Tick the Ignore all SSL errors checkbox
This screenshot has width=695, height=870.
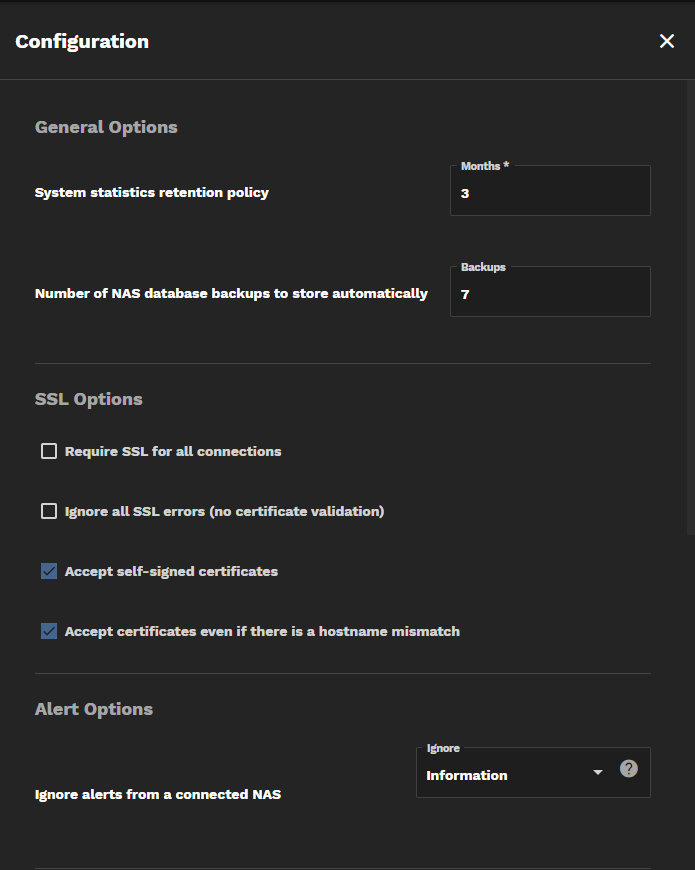click(x=49, y=511)
